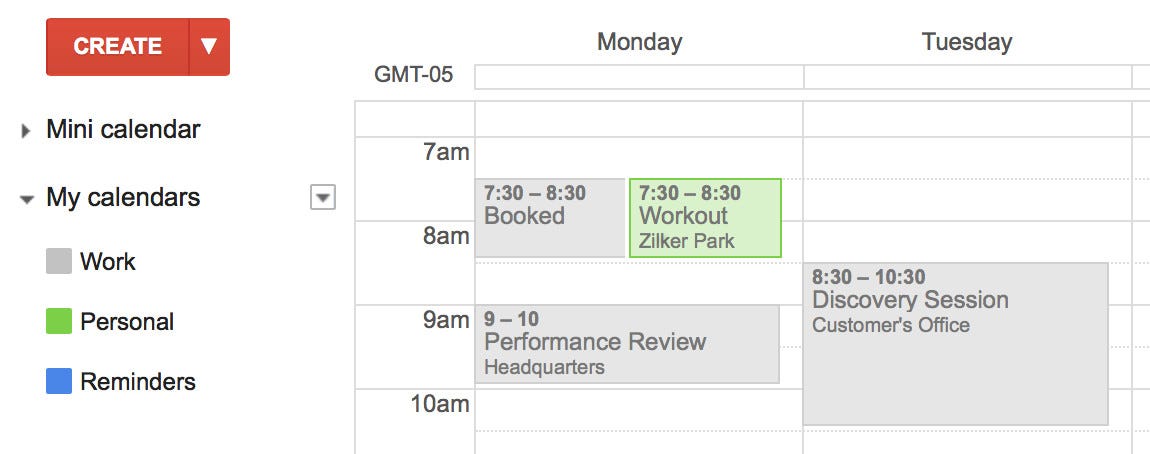The width and height of the screenshot is (1150, 454).
Task: Open the Performance Review event
Action: 627,344
